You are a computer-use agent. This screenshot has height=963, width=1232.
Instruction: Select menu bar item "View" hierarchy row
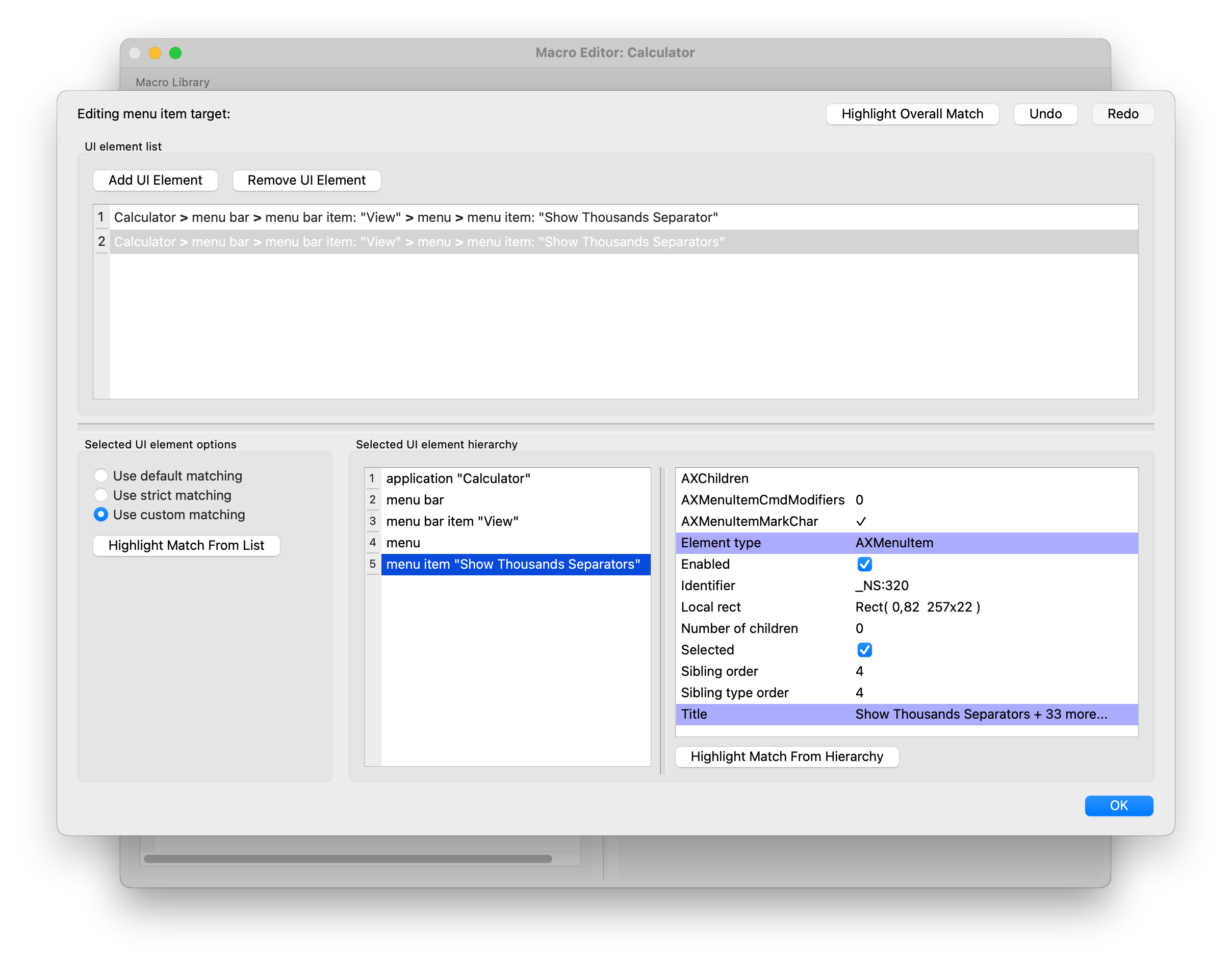452,521
